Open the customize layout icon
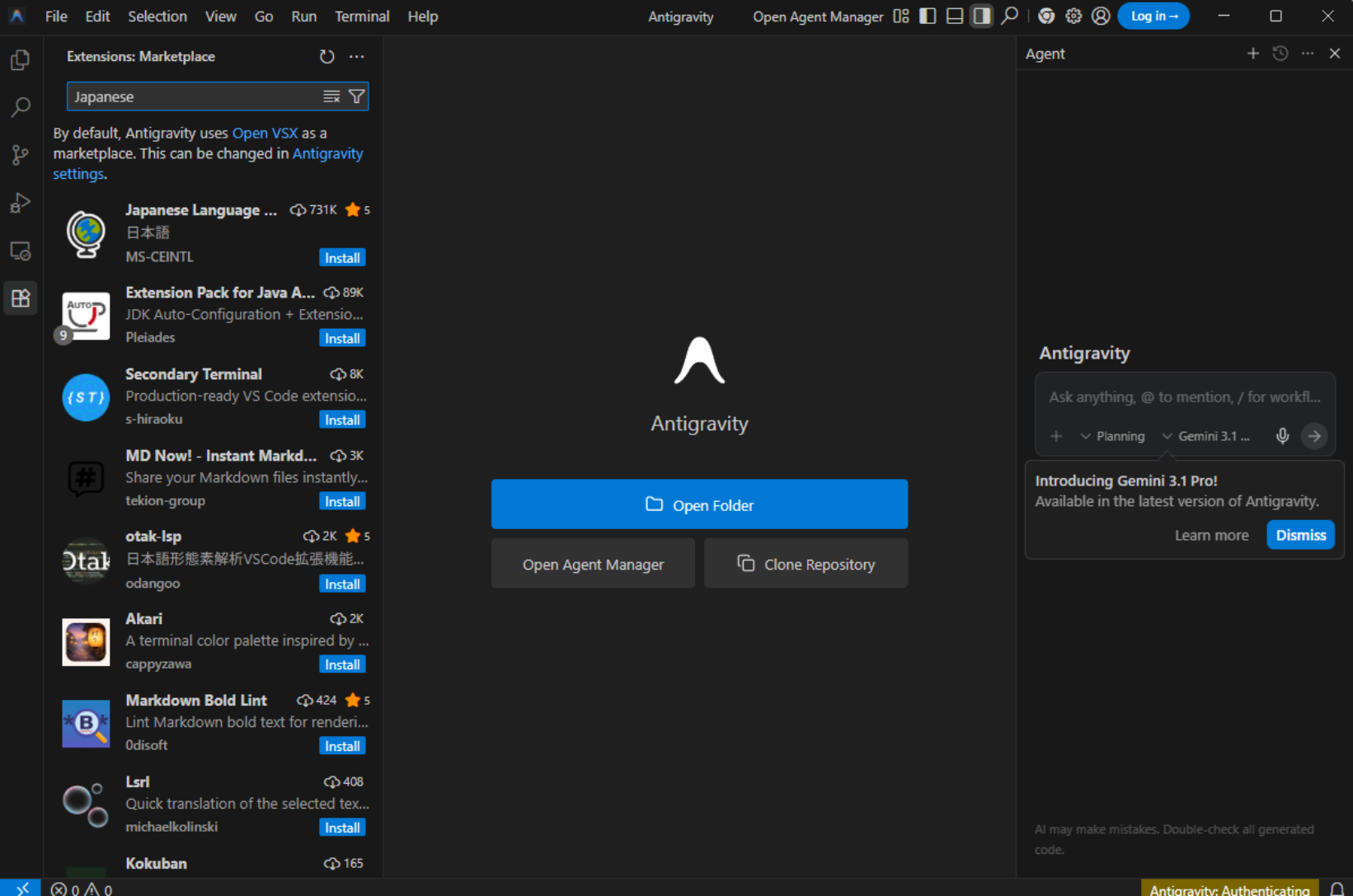 (901, 16)
